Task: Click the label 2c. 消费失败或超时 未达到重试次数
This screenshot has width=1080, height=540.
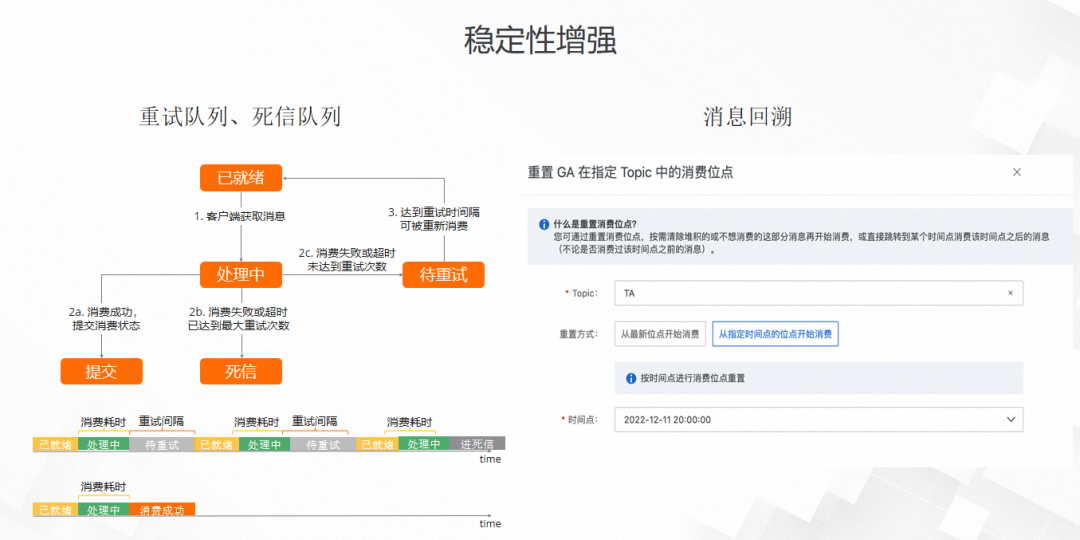Action: (x=347, y=260)
